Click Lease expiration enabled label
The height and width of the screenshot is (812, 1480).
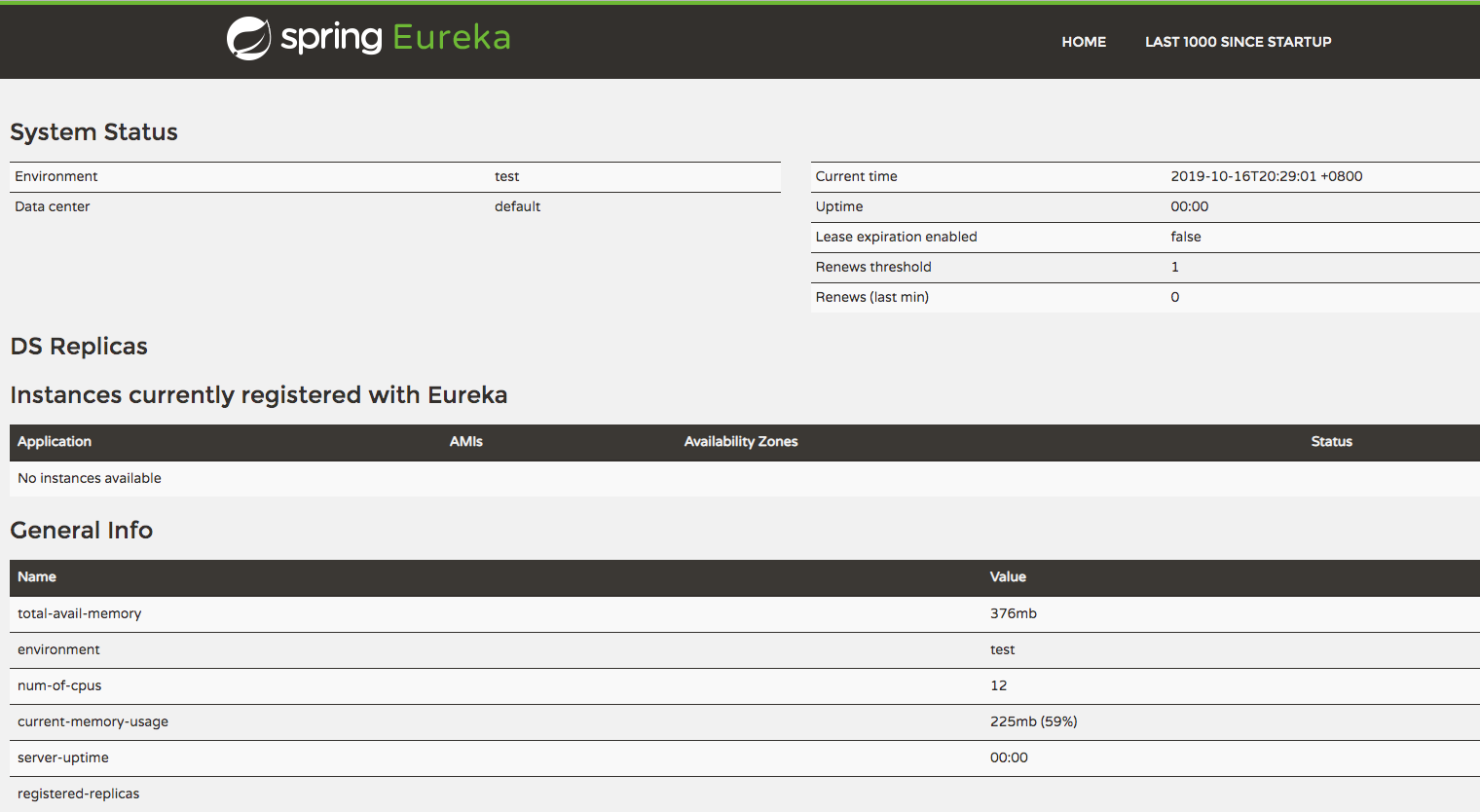coord(896,237)
